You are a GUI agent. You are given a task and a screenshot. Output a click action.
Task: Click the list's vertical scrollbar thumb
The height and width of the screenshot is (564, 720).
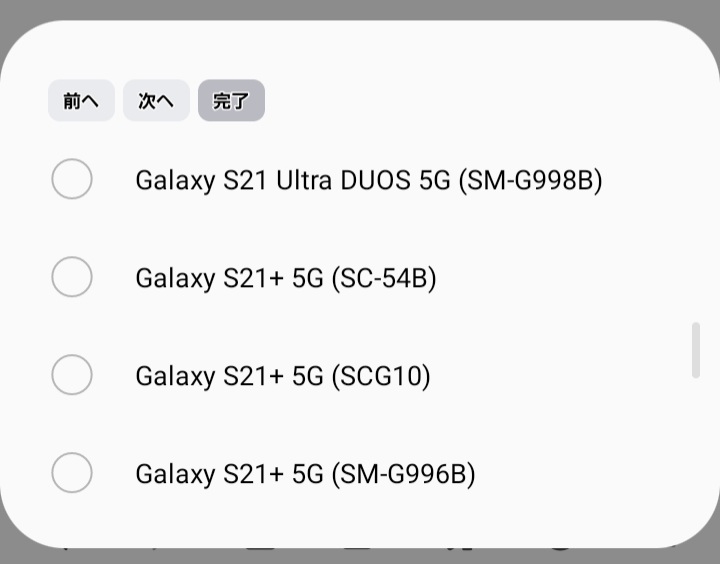pyautogui.click(x=696, y=350)
